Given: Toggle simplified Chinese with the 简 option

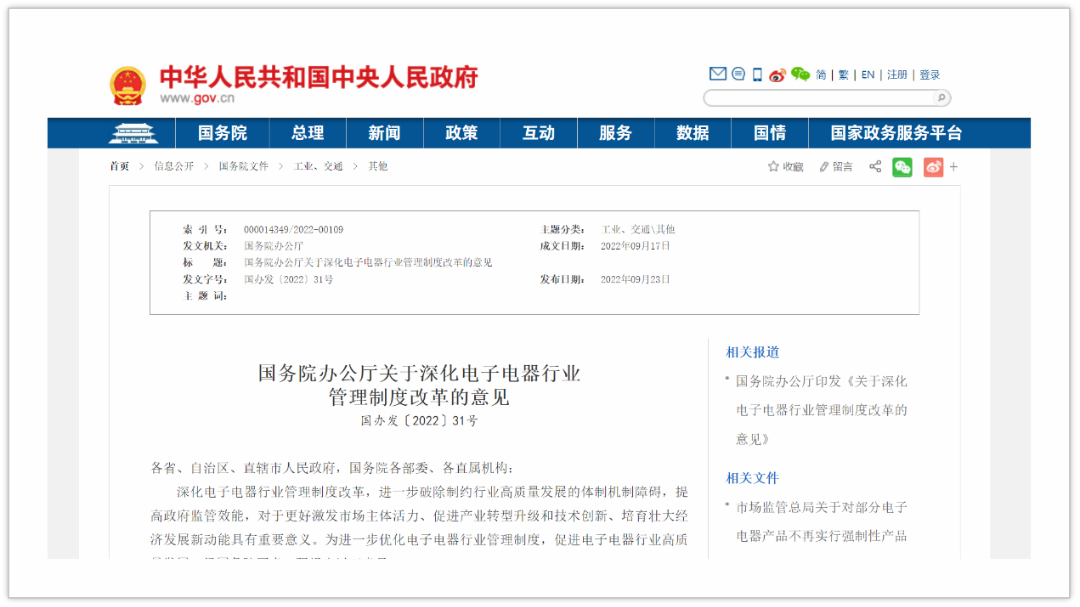Looking at the screenshot, I should [820, 74].
